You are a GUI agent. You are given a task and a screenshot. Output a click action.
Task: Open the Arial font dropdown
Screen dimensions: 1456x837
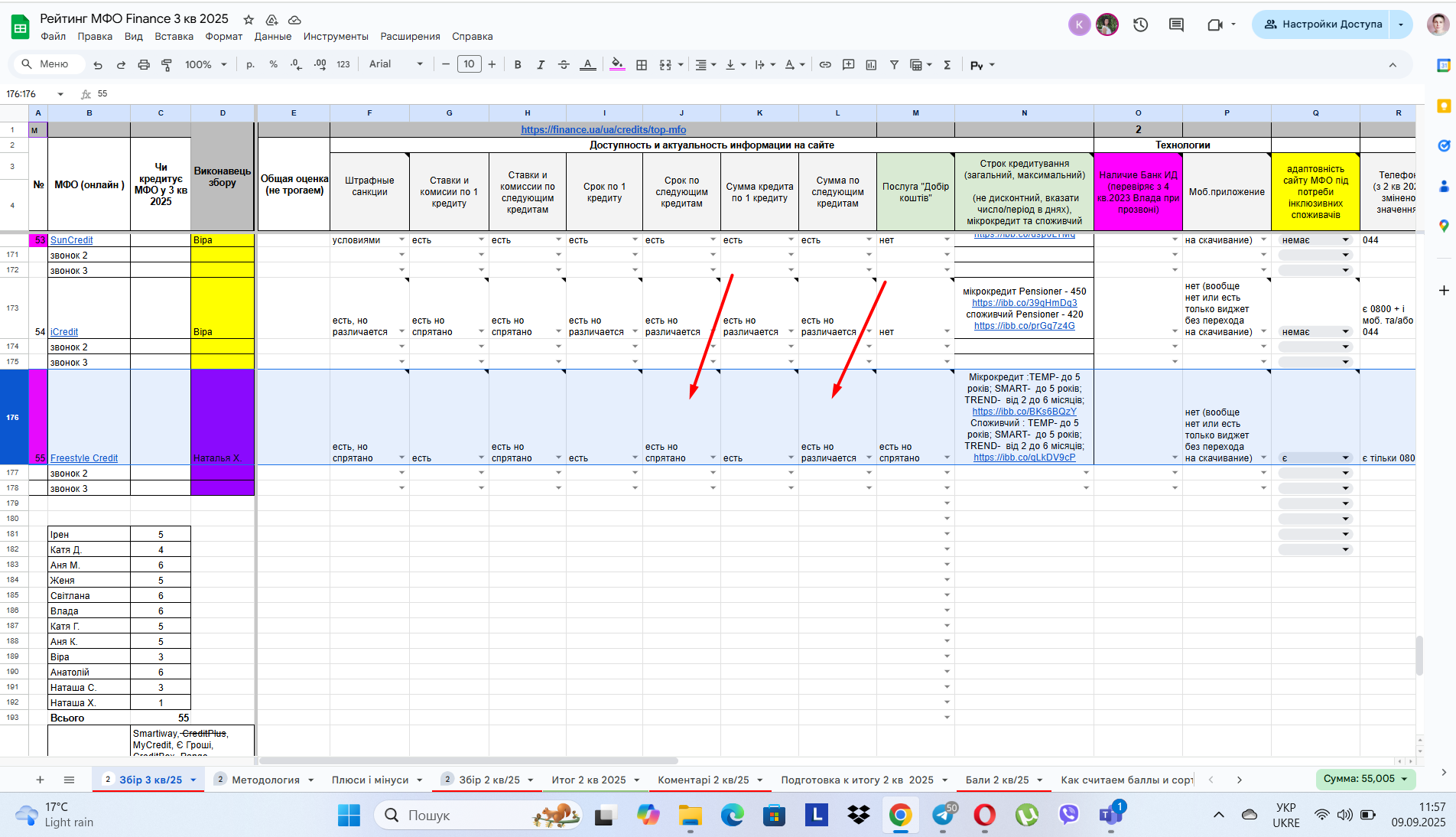[395, 64]
